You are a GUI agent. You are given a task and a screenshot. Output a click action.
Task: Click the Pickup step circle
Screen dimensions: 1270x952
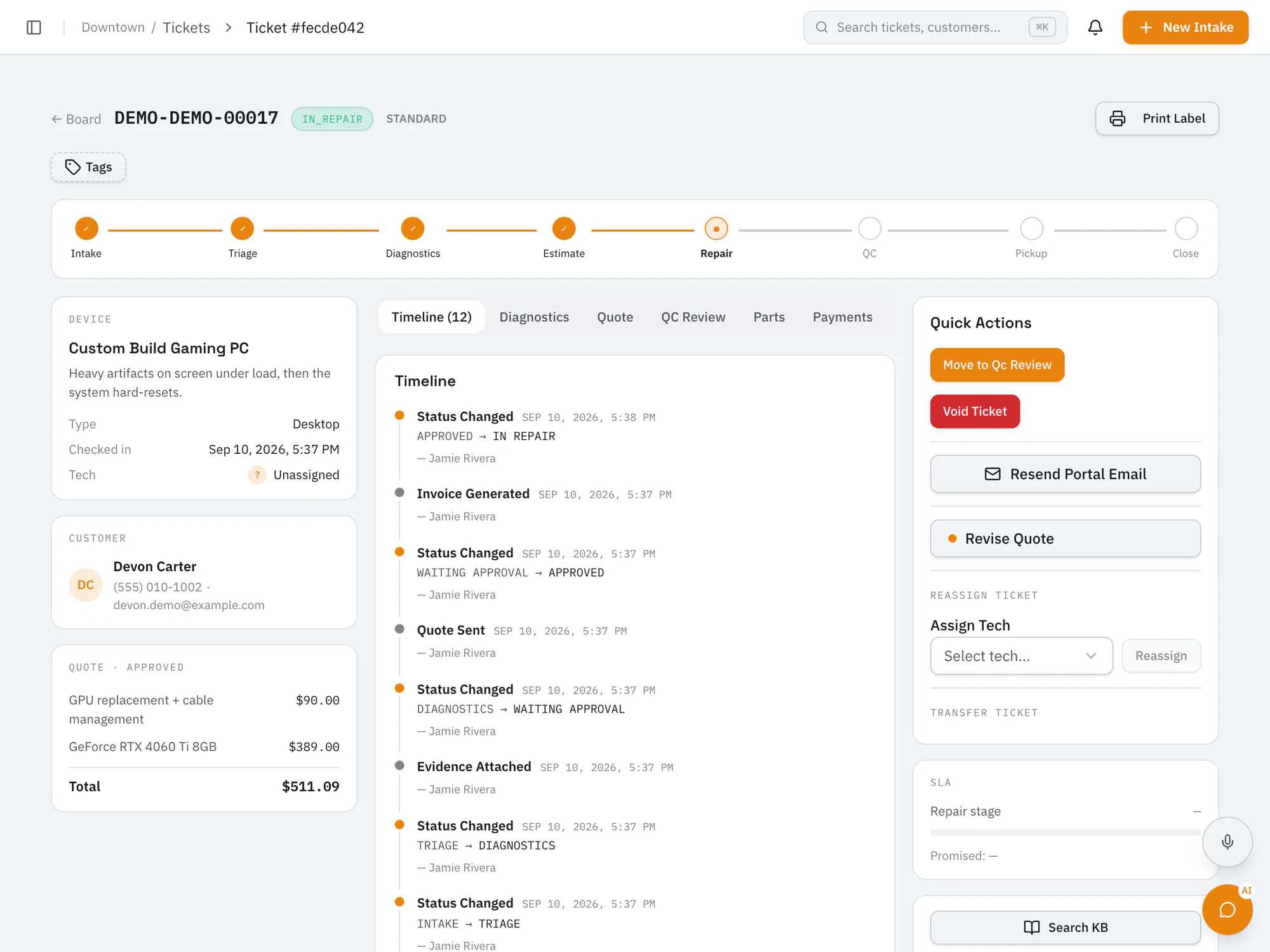click(1032, 228)
